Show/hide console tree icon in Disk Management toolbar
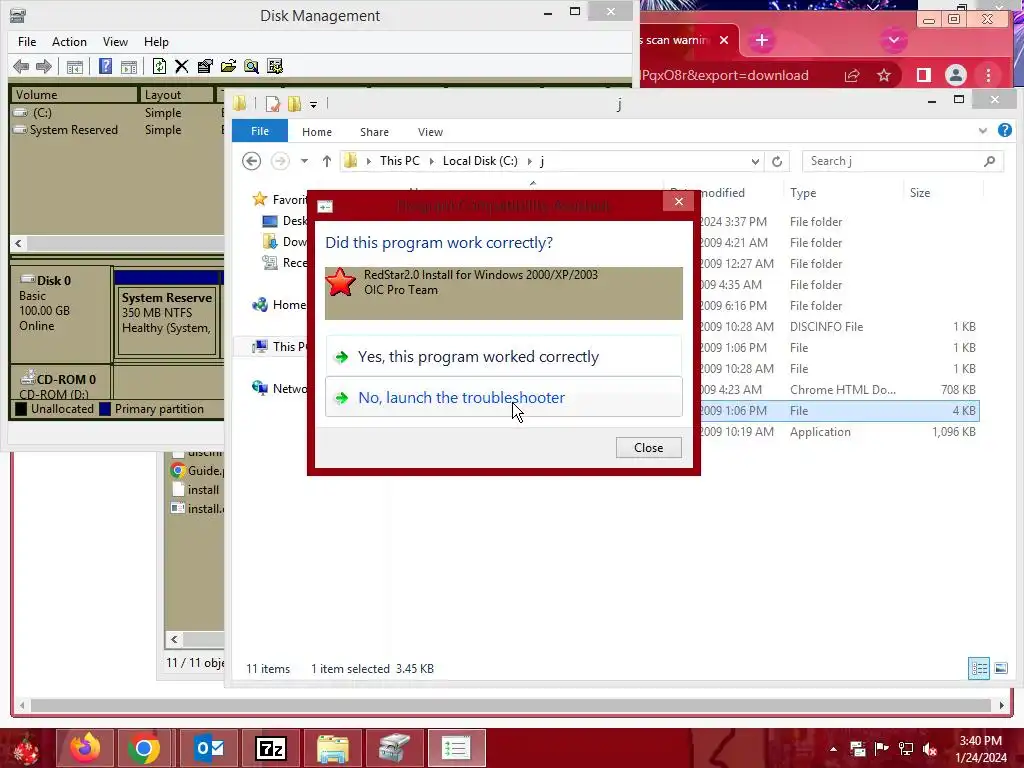This screenshot has height=768, width=1024. pos(74,66)
